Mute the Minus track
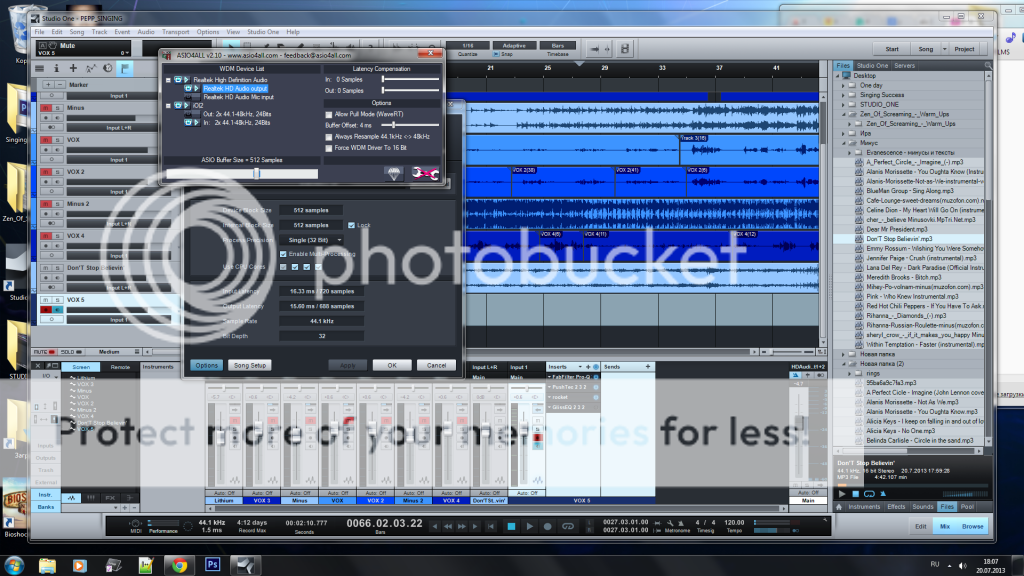 coord(46,108)
